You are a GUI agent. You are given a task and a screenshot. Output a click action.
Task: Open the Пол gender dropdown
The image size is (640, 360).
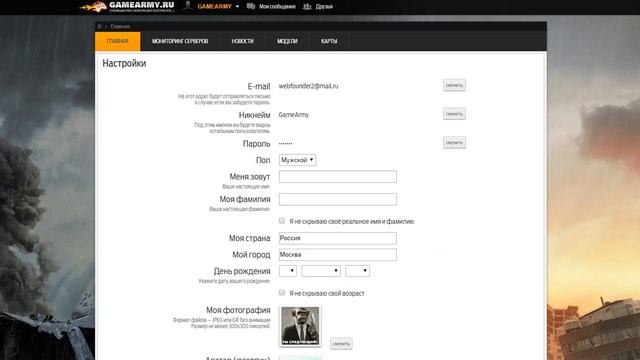[298, 160]
